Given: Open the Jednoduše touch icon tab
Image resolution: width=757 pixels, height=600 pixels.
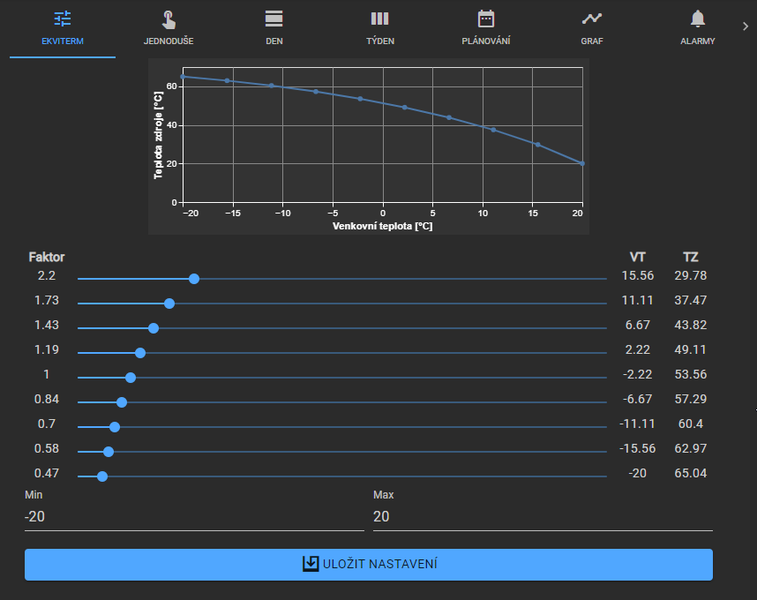Looking at the screenshot, I should pyautogui.click(x=168, y=20).
